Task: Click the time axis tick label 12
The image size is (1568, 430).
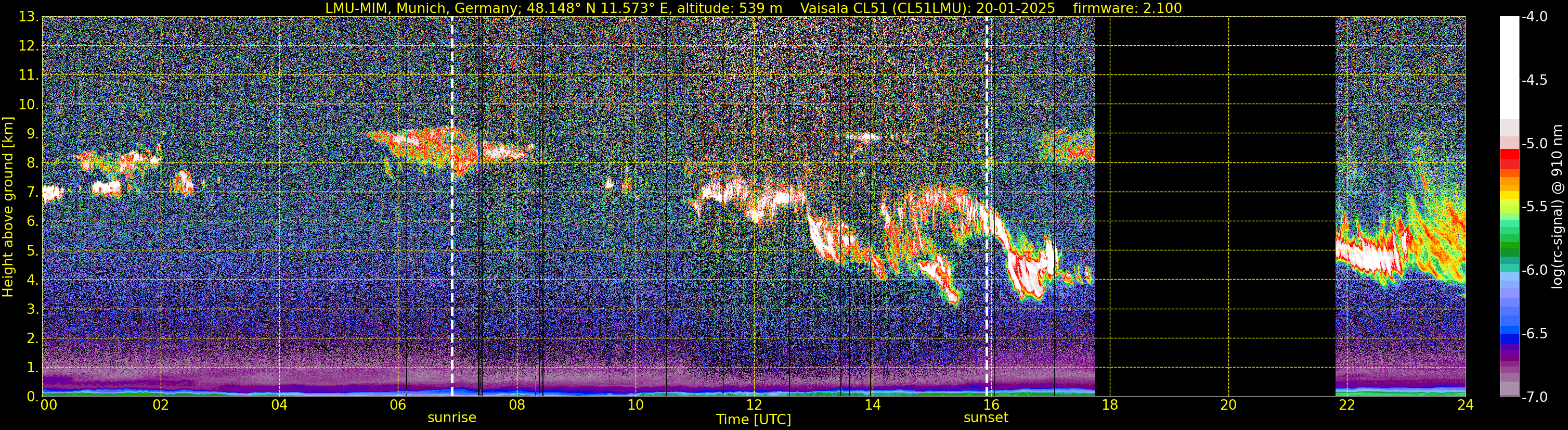Action: (x=754, y=405)
